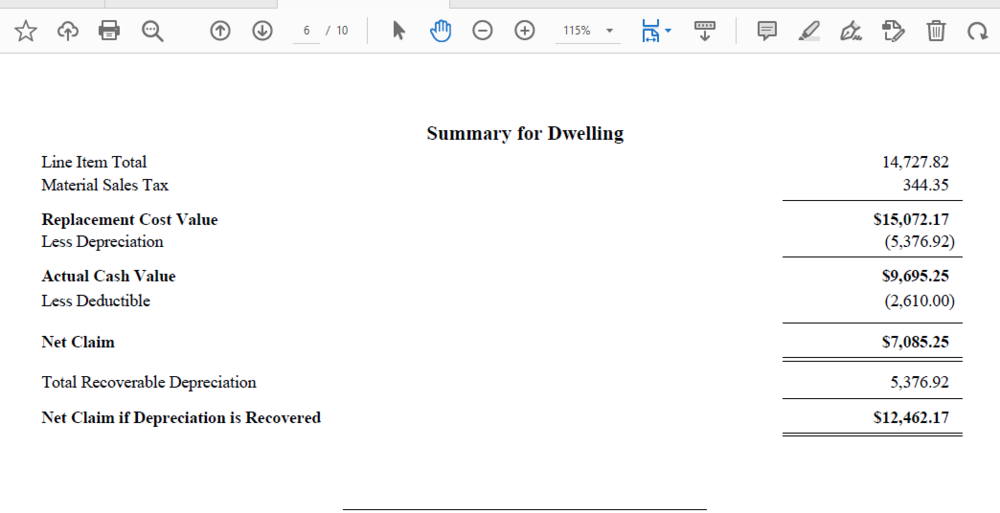Go to the next page with down arrow
Screen dimensions: 1000x513
pos(262,31)
